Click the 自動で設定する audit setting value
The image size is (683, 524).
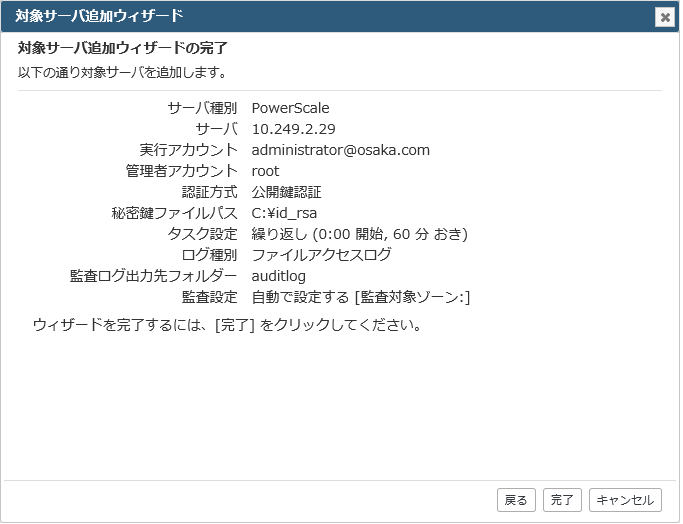tap(361, 297)
